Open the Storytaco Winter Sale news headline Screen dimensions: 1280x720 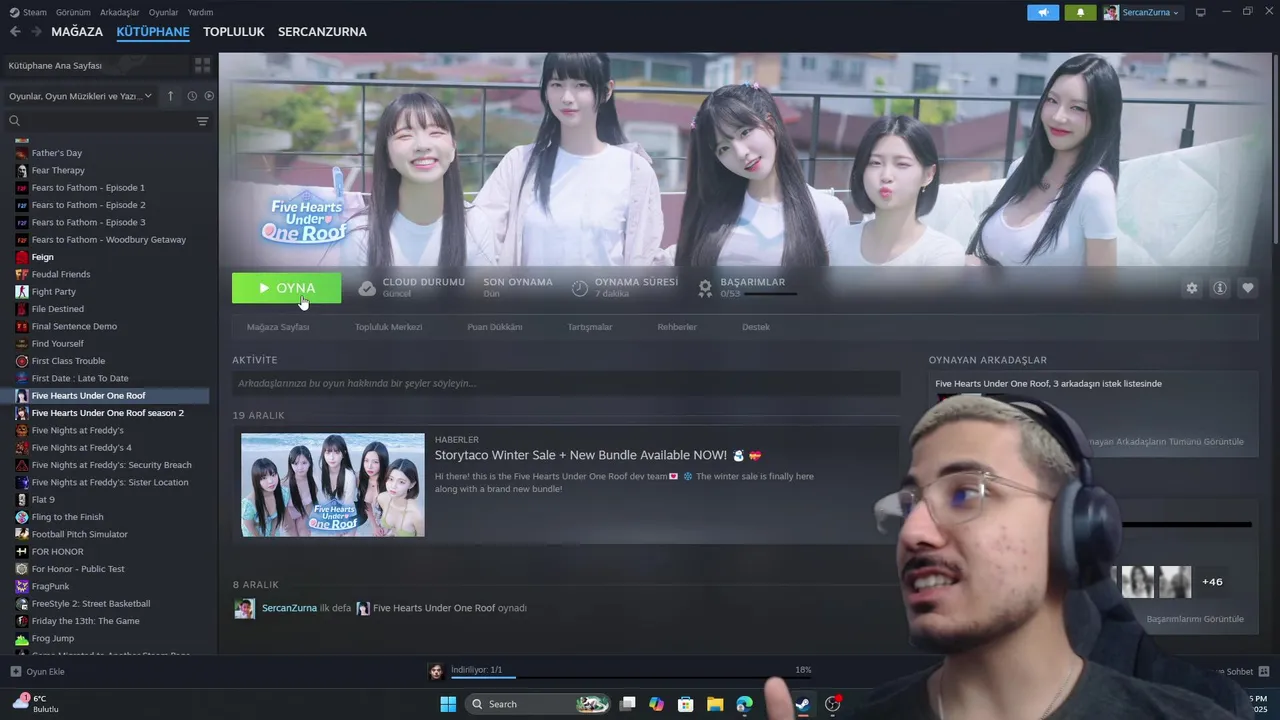pyautogui.click(x=598, y=455)
